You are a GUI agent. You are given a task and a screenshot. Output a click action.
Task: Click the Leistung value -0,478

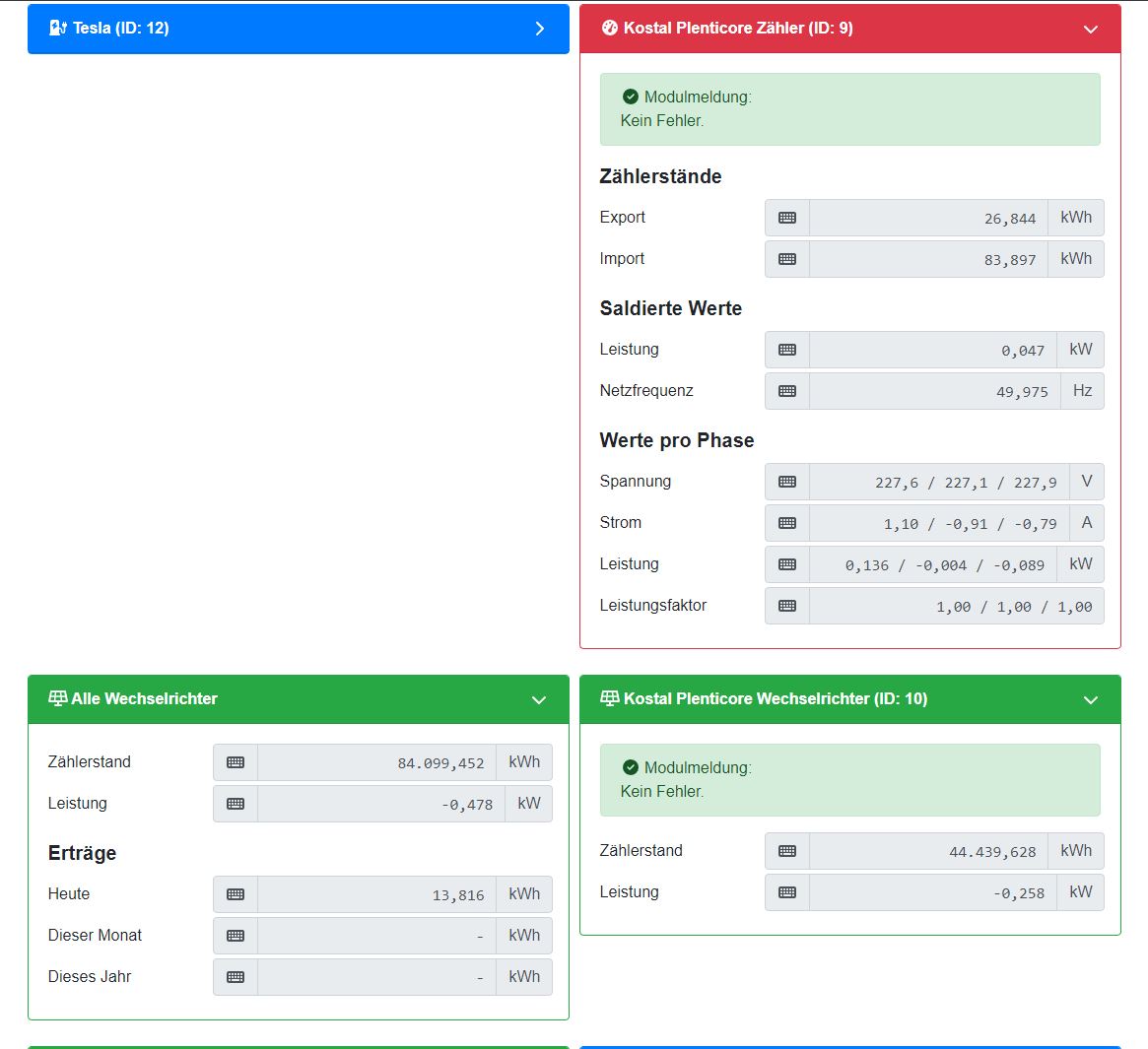[x=380, y=804]
